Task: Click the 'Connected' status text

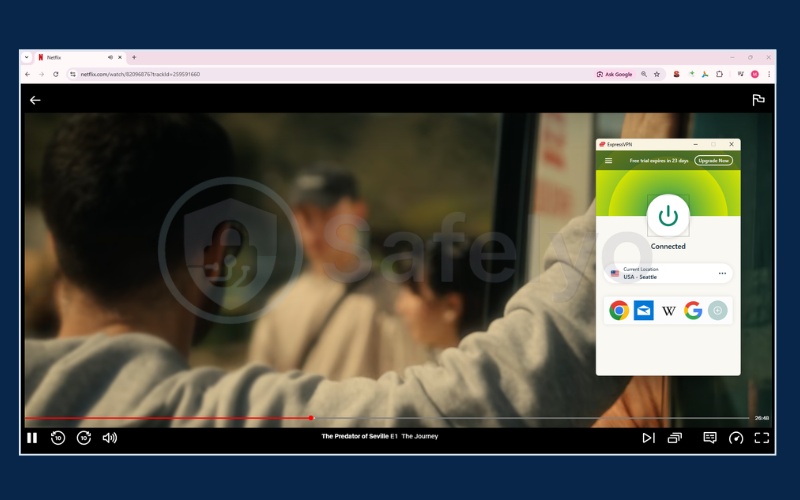Action: coord(668,246)
